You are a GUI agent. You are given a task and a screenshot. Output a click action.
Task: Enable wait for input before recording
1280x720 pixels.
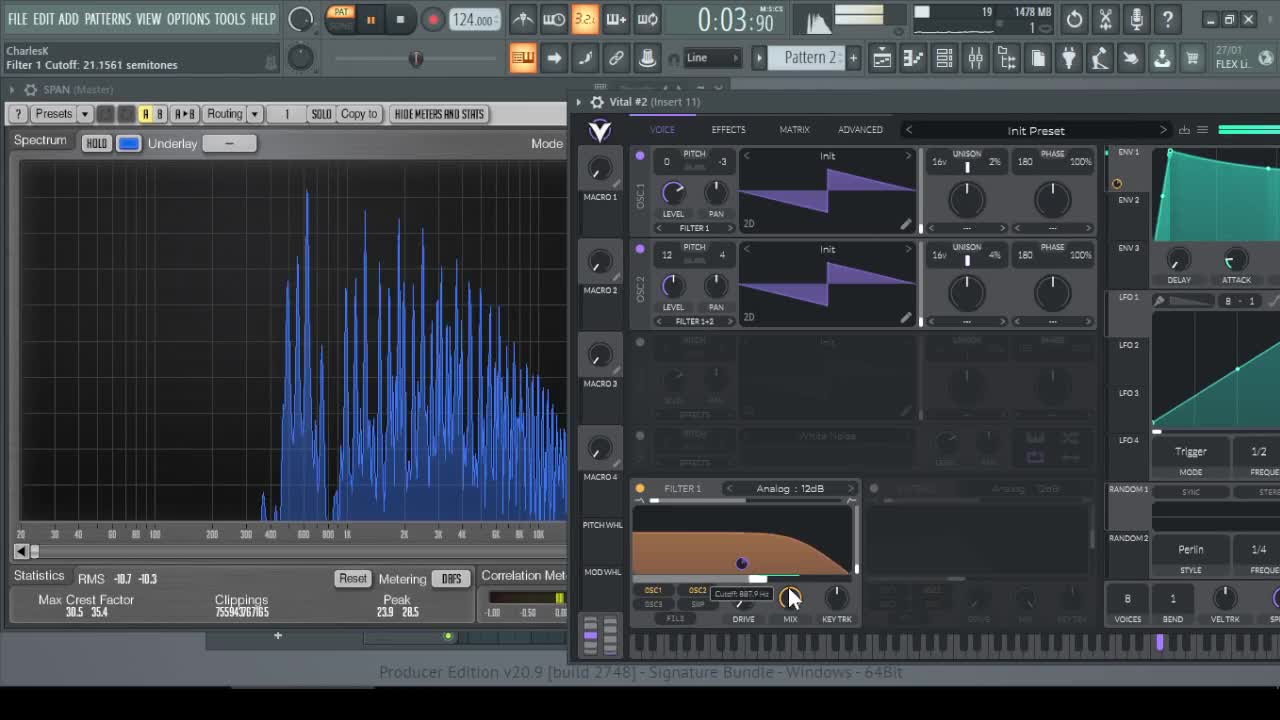[x=553, y=19]
